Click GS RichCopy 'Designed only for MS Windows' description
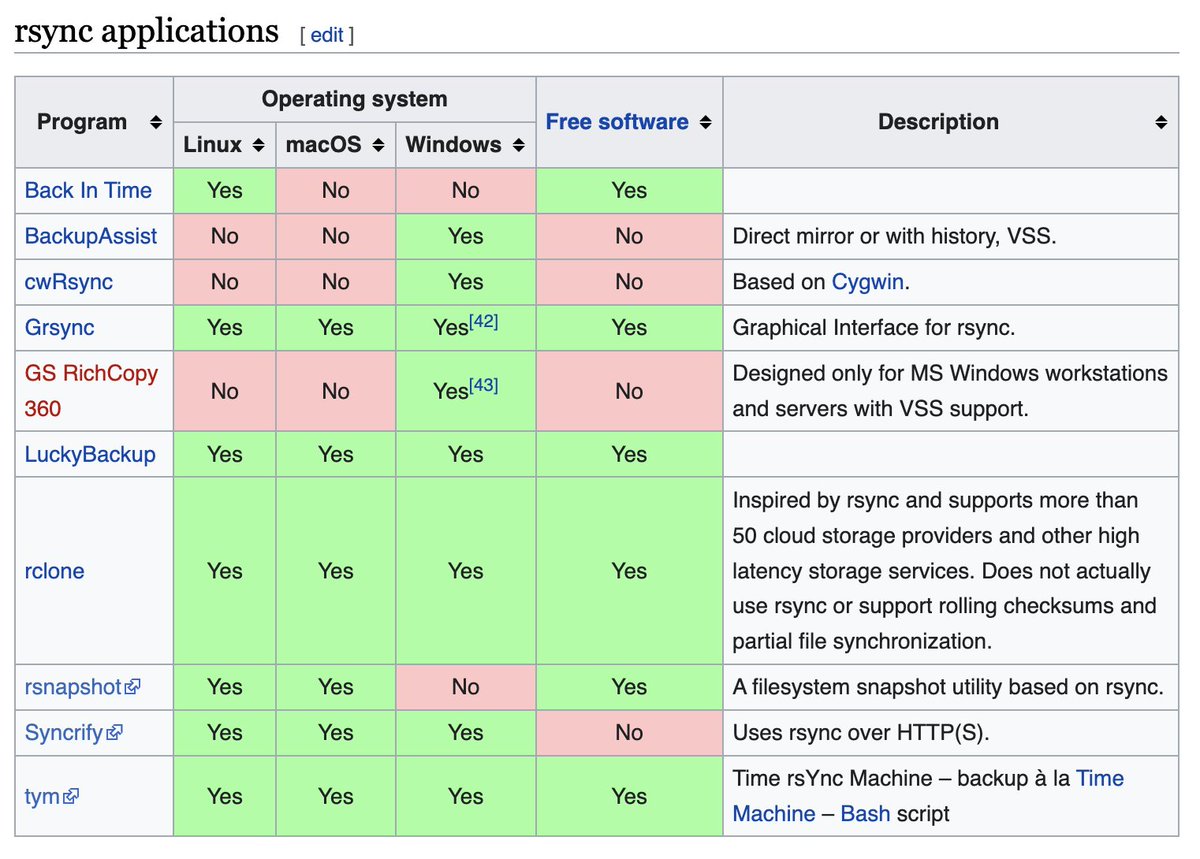The height and width of the screenshot is (859, 1200). [x=950, y=391]
